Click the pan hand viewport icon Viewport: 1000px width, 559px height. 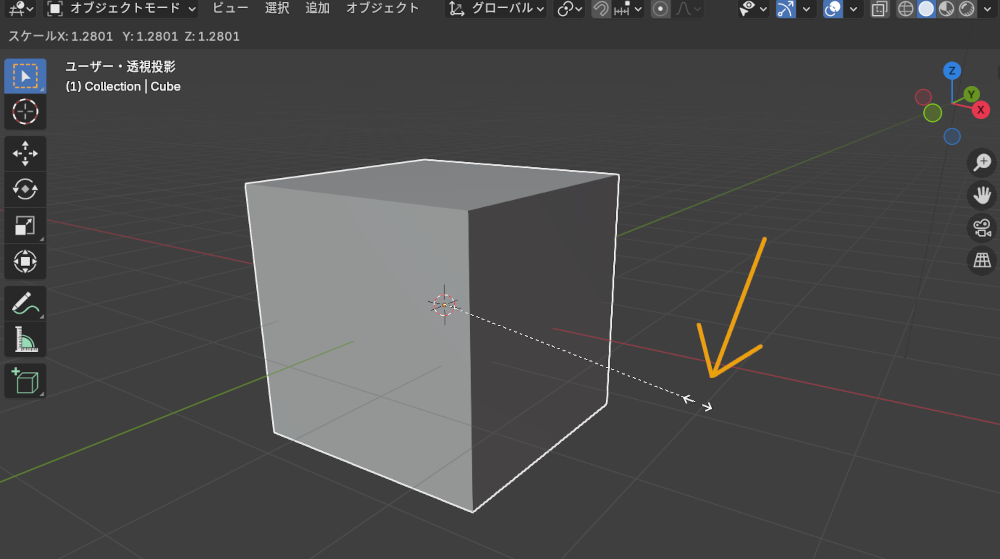pos(982,194)
